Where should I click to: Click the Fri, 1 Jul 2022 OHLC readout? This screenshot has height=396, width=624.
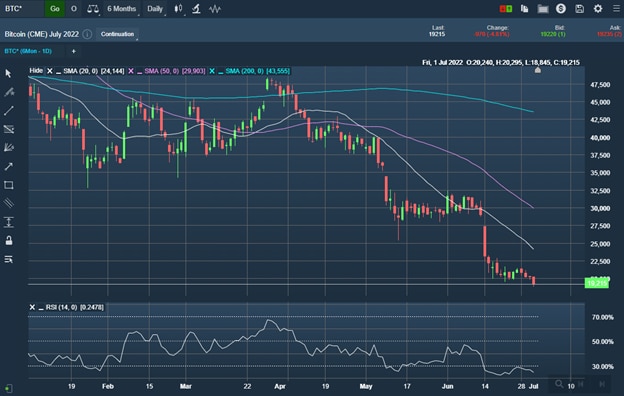click(x=501, y=62)
